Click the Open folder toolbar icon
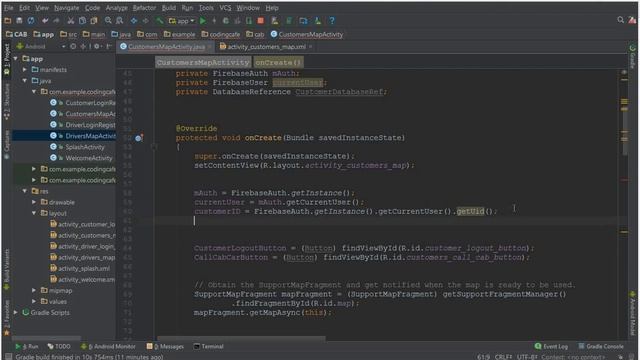Image resolution: width=640 pixels, height=360 pixels. click(8, 20)
